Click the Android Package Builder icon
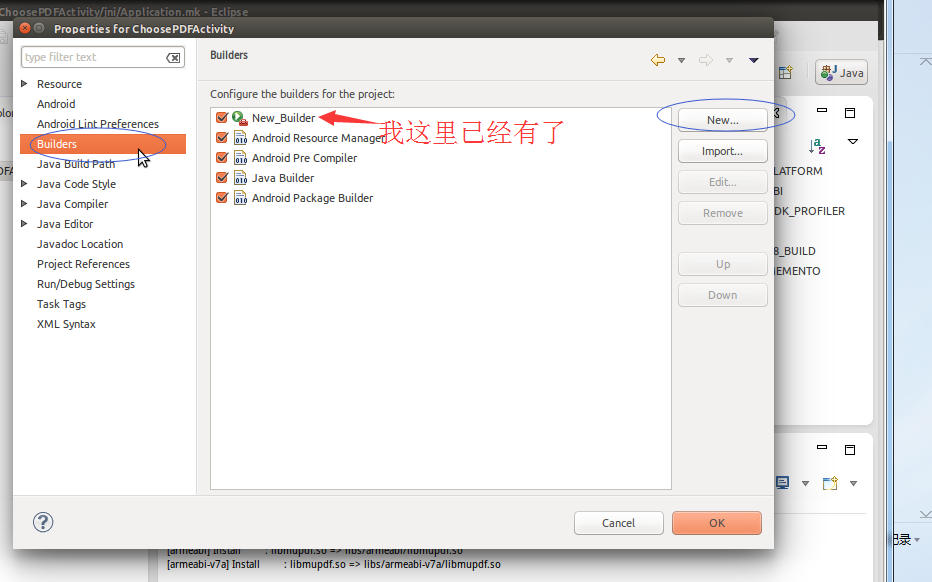Screen dimensions: 932x582 (240, 198)
